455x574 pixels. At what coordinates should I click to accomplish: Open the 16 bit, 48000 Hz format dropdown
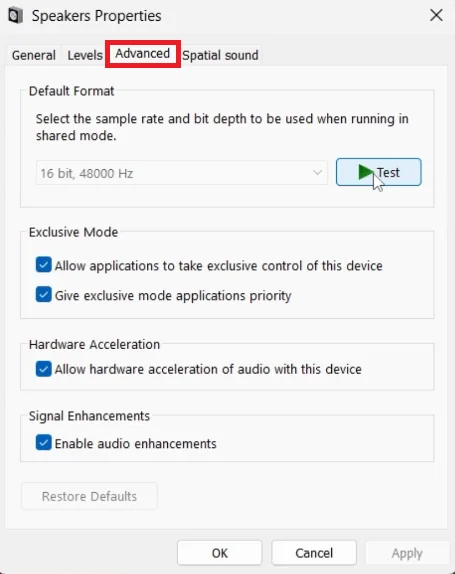(182, 173)
